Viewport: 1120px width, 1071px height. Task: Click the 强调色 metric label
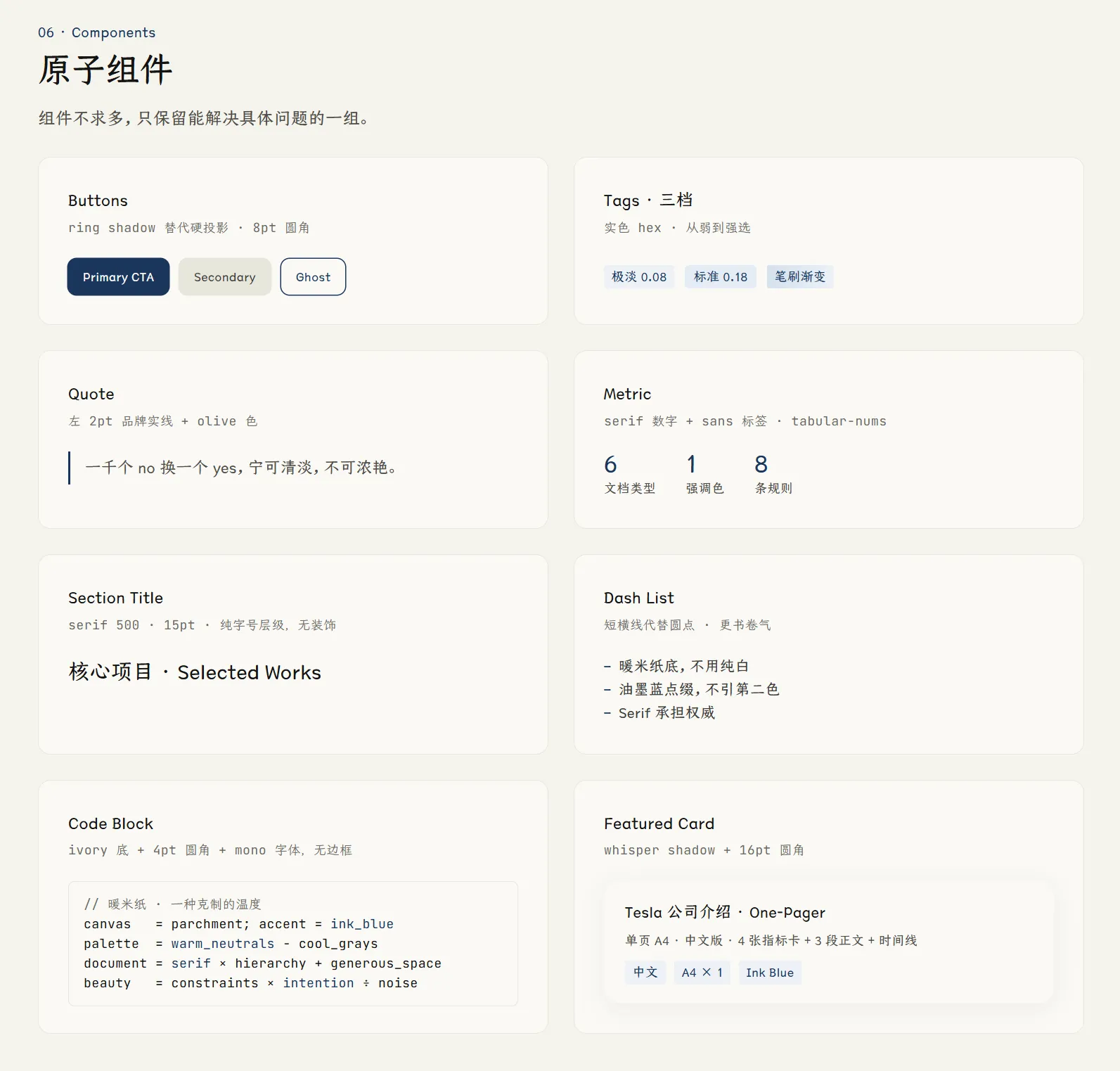[705, 488]
